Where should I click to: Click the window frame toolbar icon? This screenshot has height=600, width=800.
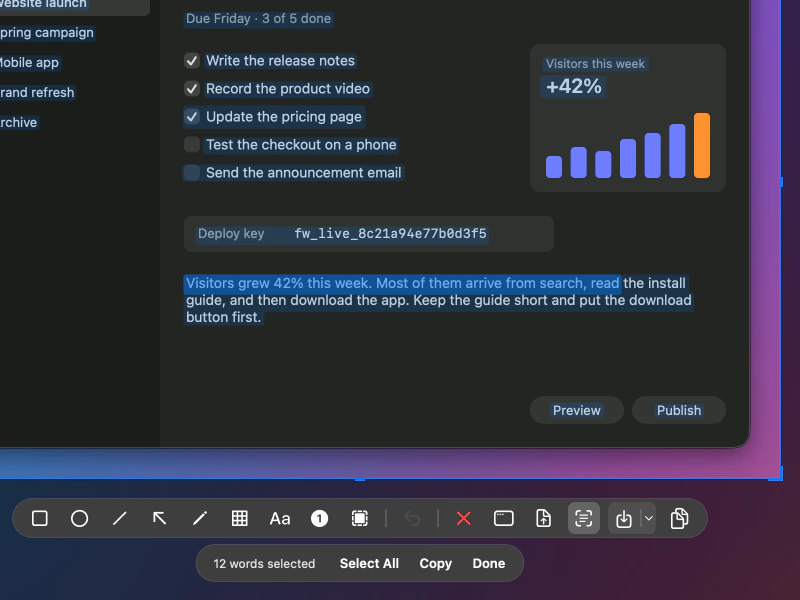pos(504,518)
